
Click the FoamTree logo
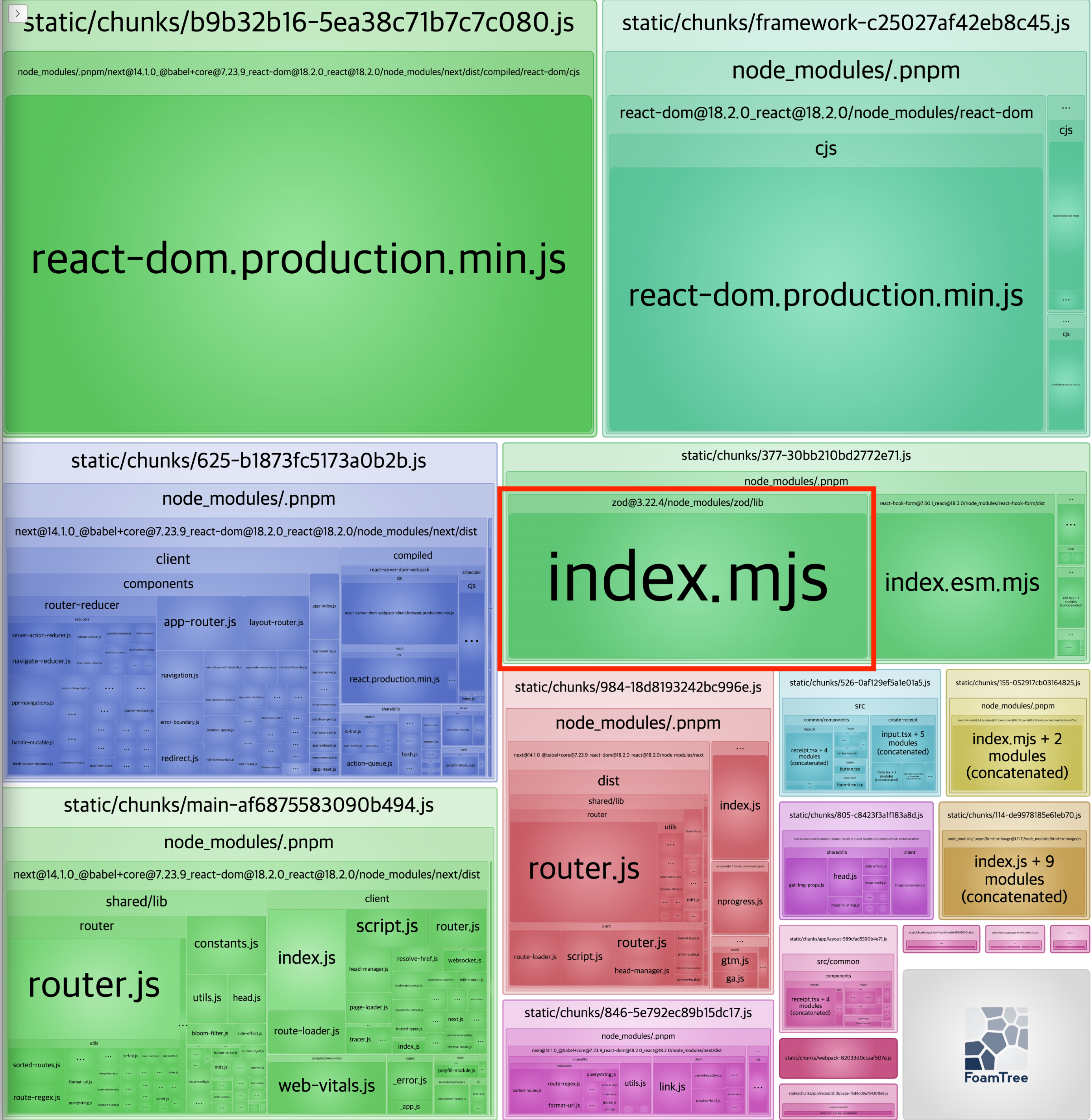(x=996, y=1044)
